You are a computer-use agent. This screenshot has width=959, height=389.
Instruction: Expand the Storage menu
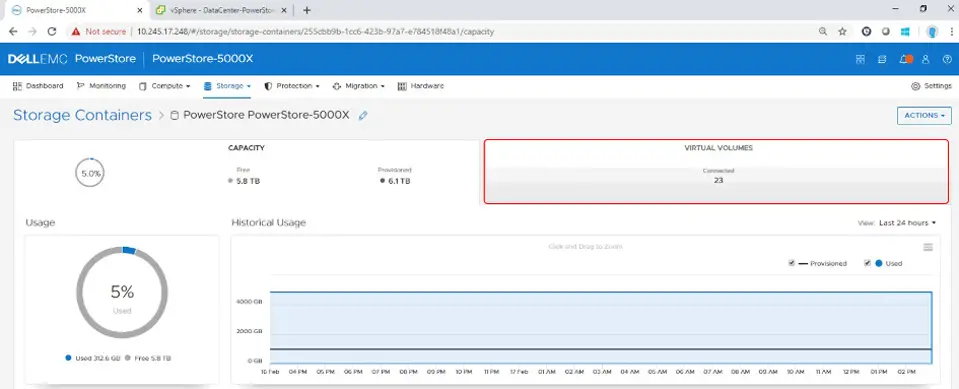pos(227,86)
